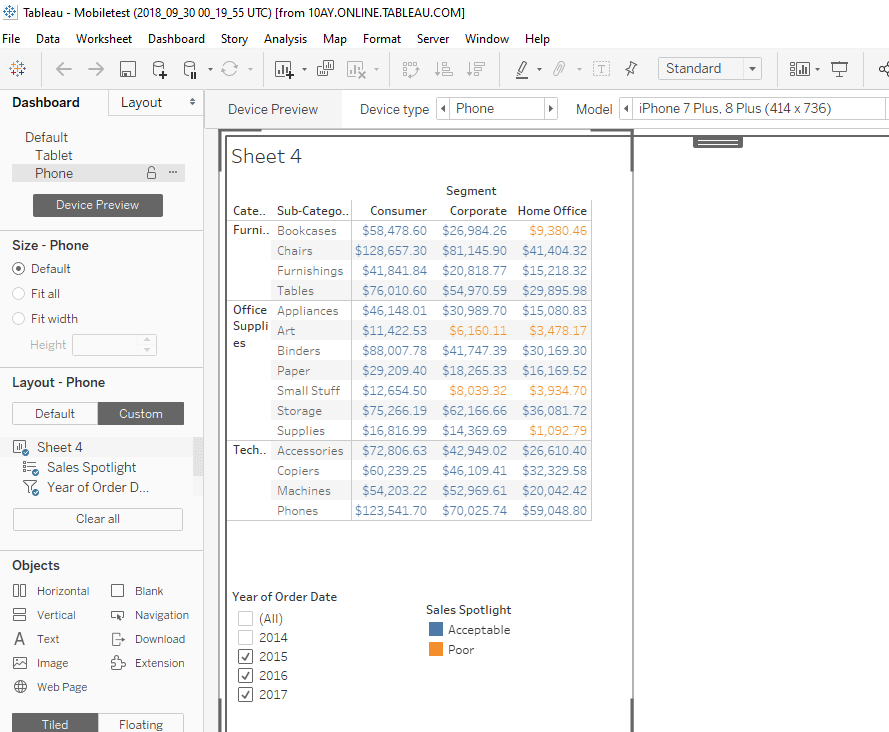Screen dimensions: 889x732
Task: Click the Save icon in toolbar
Action: 128,69
